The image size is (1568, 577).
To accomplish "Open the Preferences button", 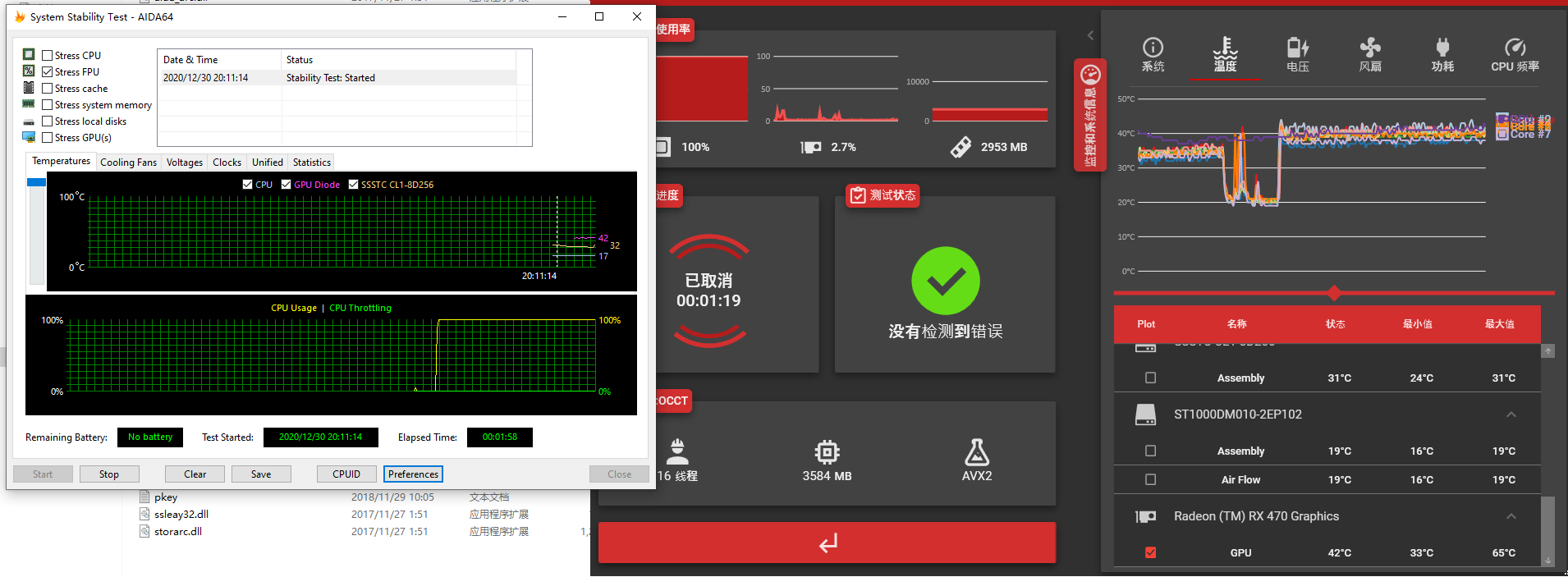I will tap(413, 474).
